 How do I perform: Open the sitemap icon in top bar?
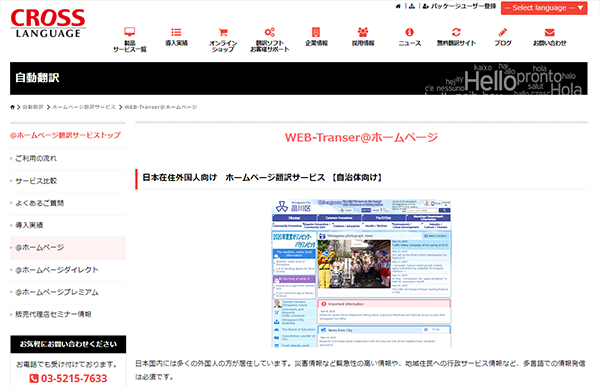[412, 6]
